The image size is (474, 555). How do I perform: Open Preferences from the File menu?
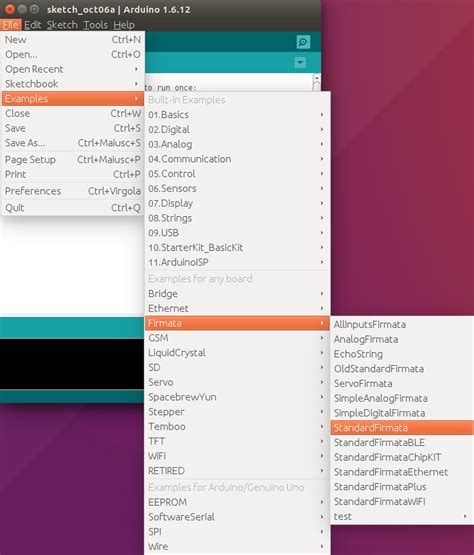pyautogui.click(x=73, y=191)
